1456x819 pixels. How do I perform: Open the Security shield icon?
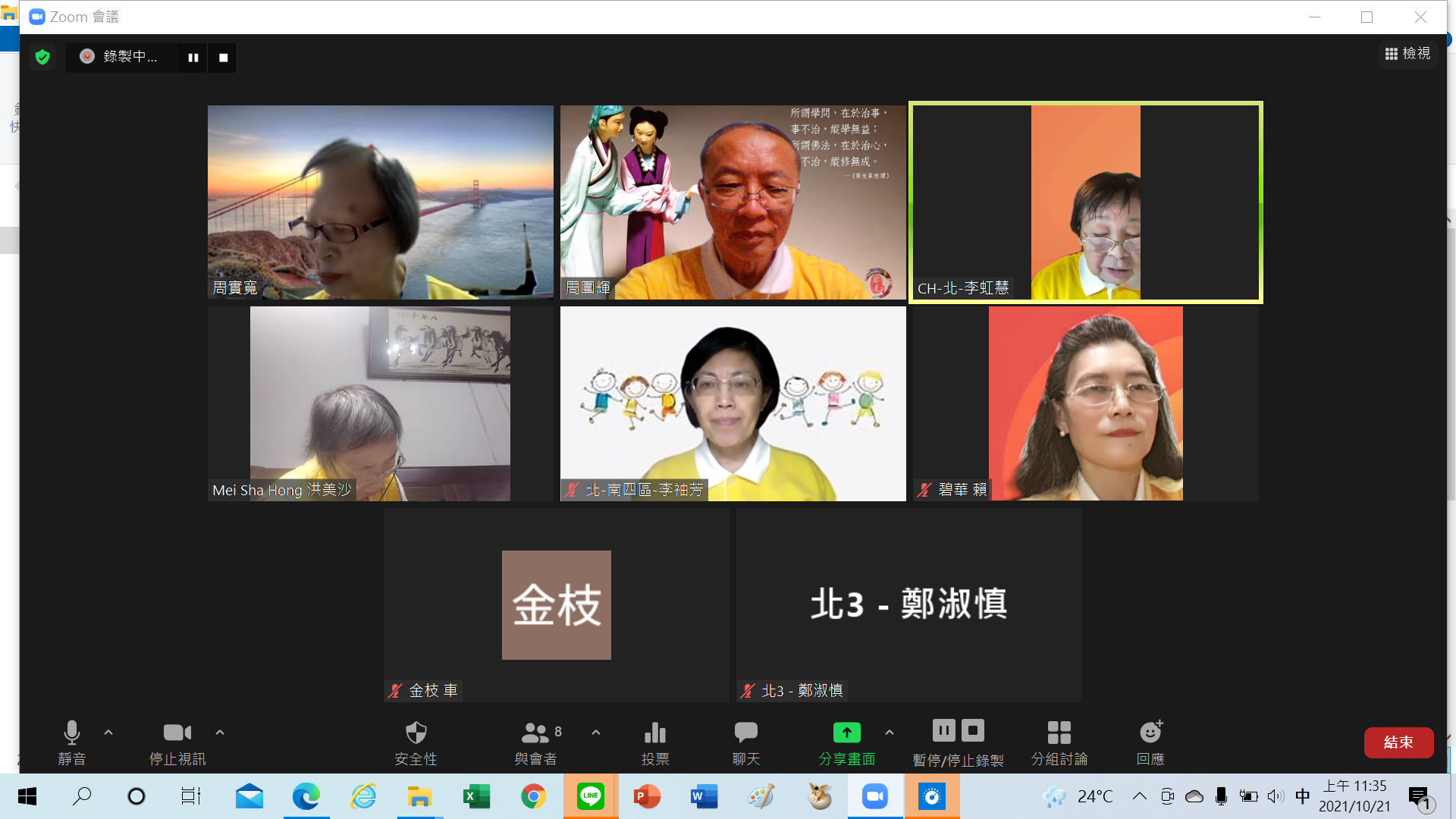pos(416,733)
